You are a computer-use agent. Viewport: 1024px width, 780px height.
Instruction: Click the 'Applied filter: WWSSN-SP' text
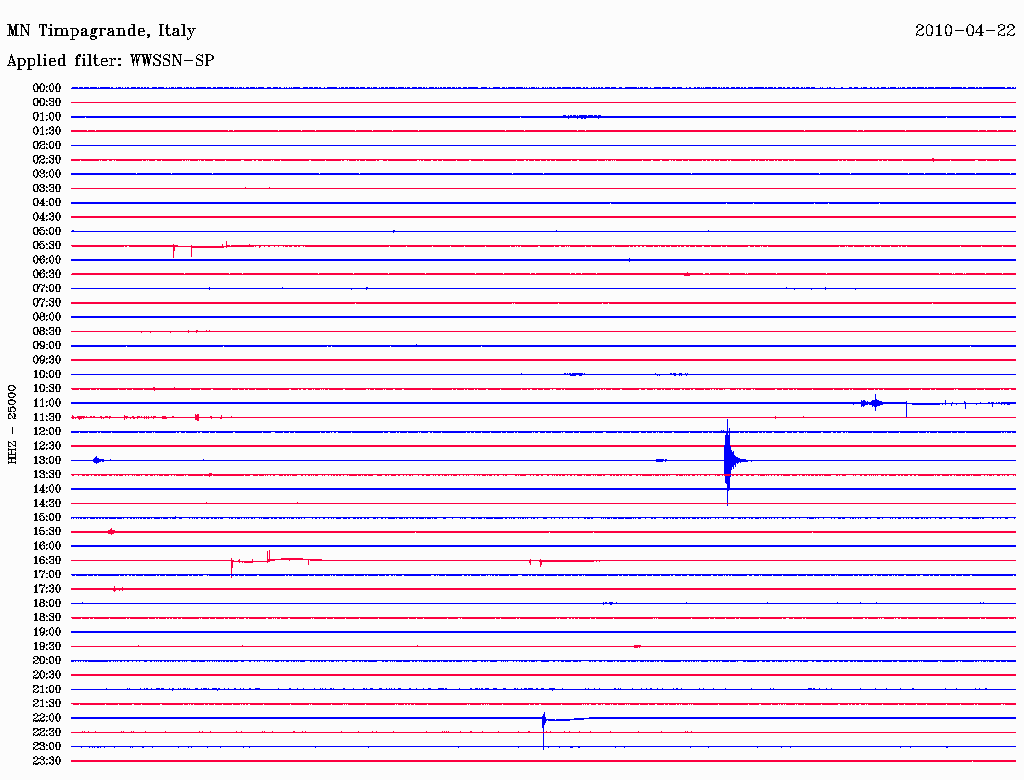pyautogui.click(x=110, y=60)
